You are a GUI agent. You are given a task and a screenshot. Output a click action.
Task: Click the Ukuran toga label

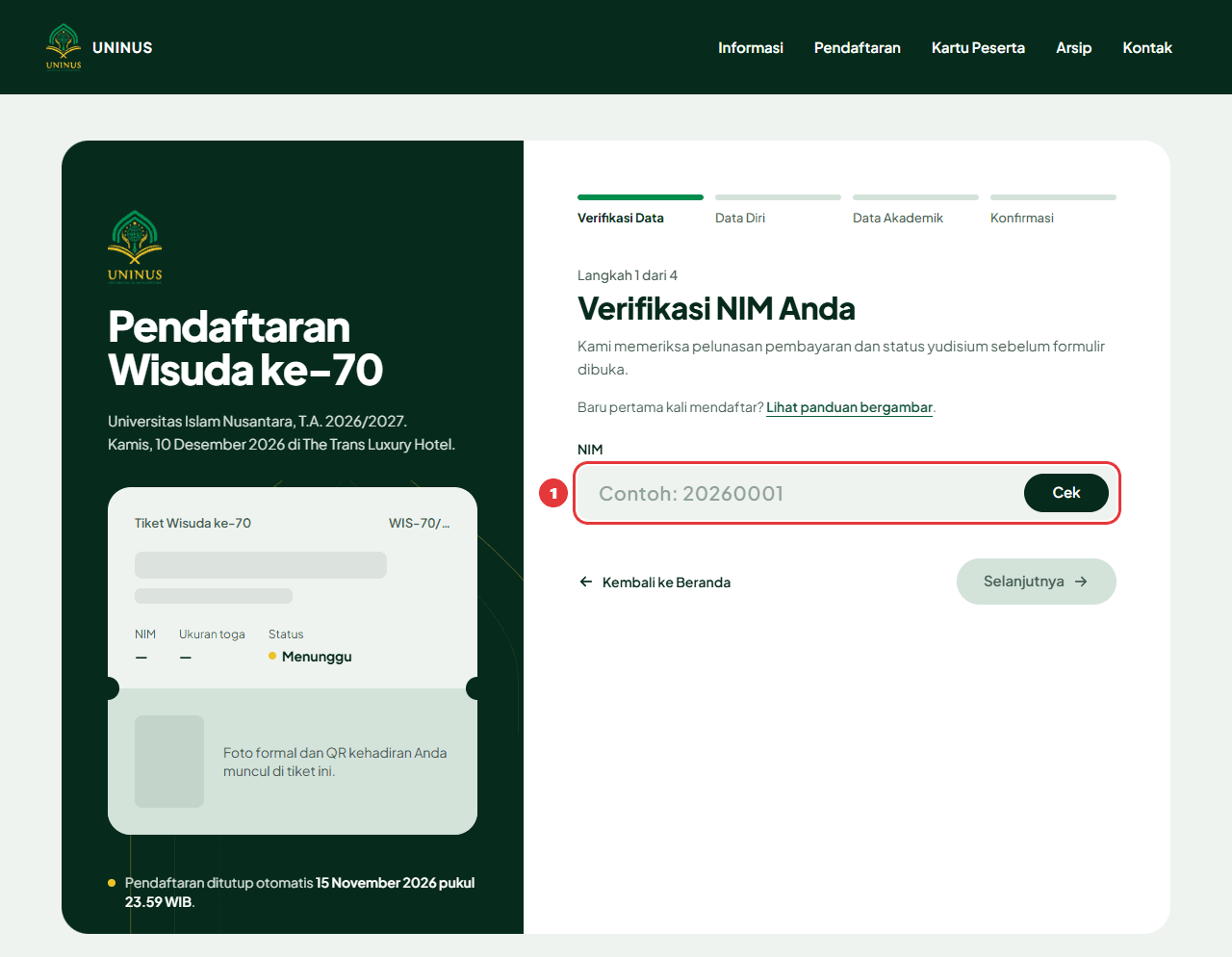coord(212,634)
